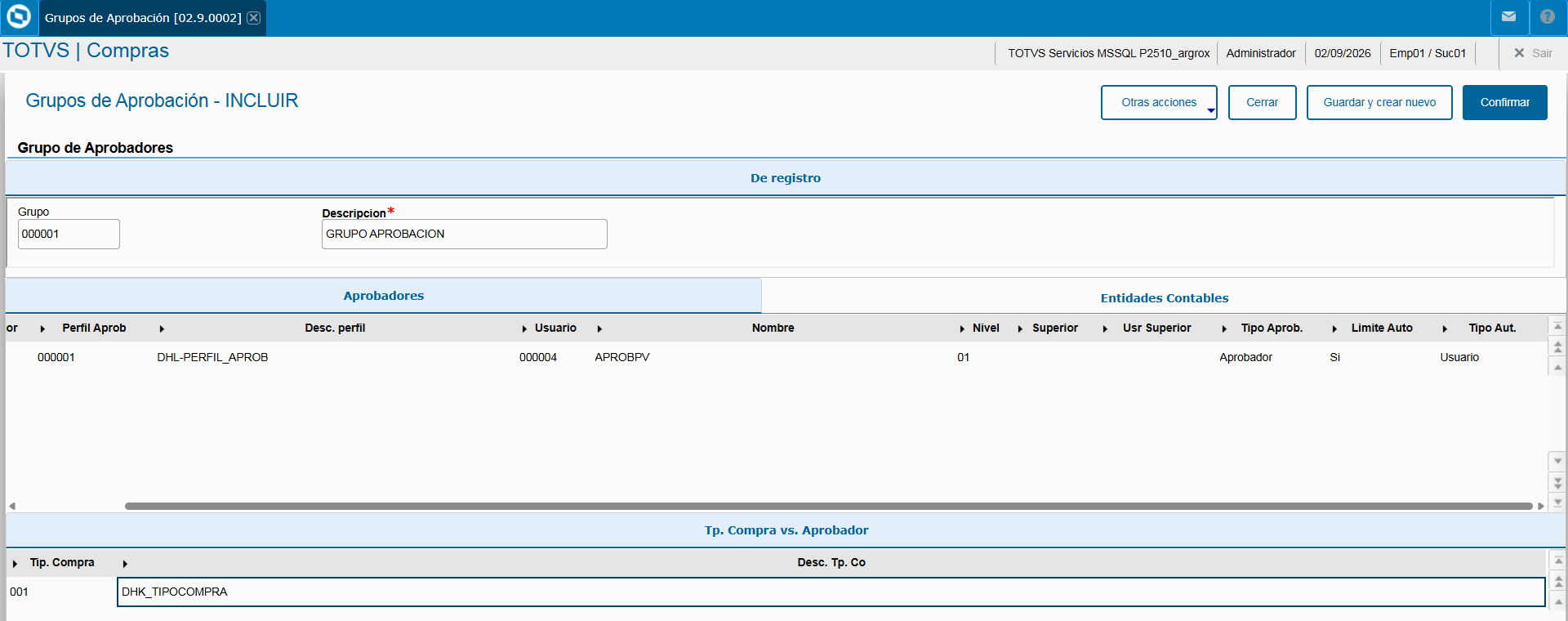1568x621 pixels.
Task: Click the TOTVS logo icon
Action: pyautogui.click(x=18, y=16)
